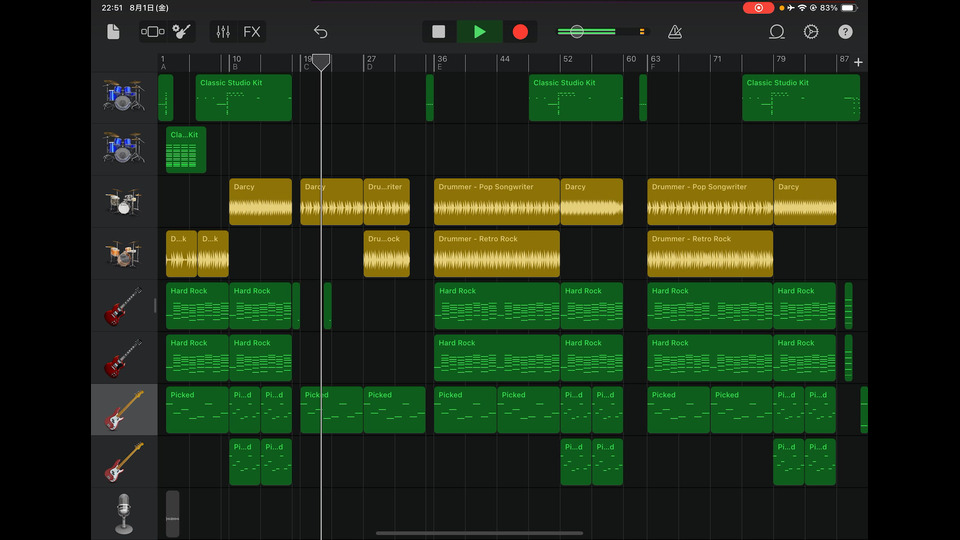Select first Drummer - Pop Songwriter region
Screen dimensions: 960x540
[x=496, y=202]
